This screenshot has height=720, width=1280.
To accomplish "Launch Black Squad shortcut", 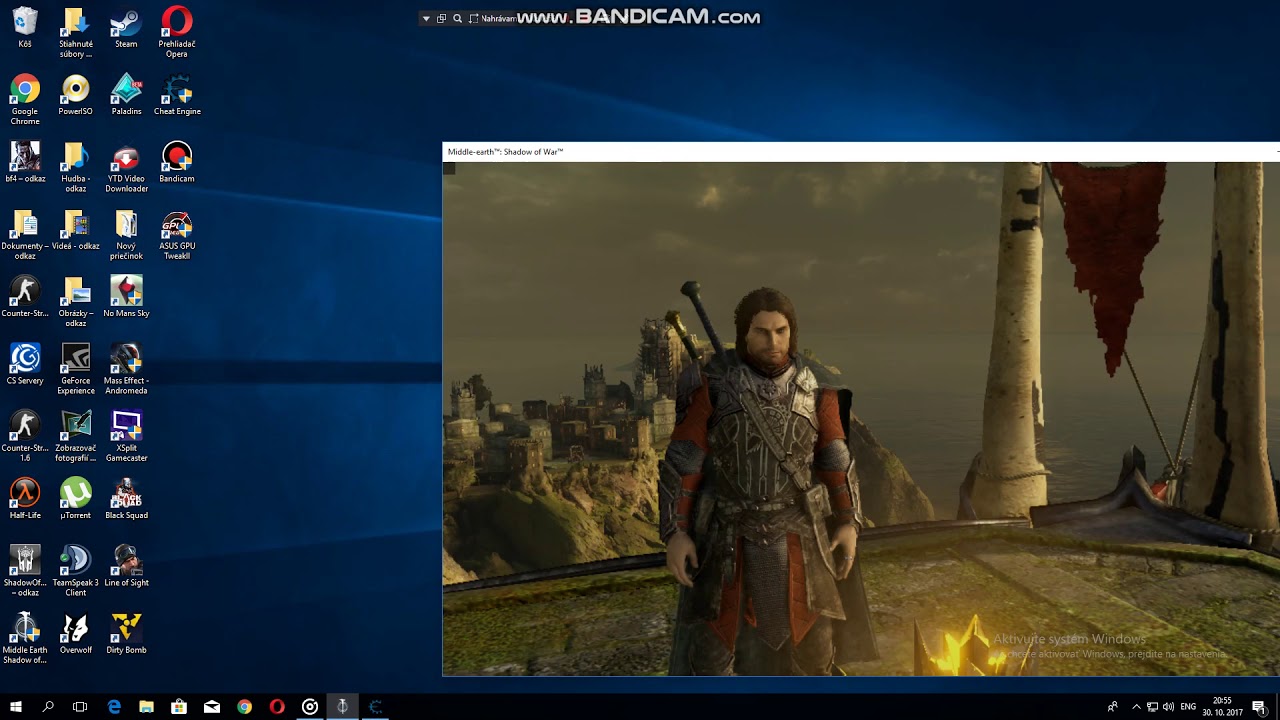I will [x=126, y=498].
